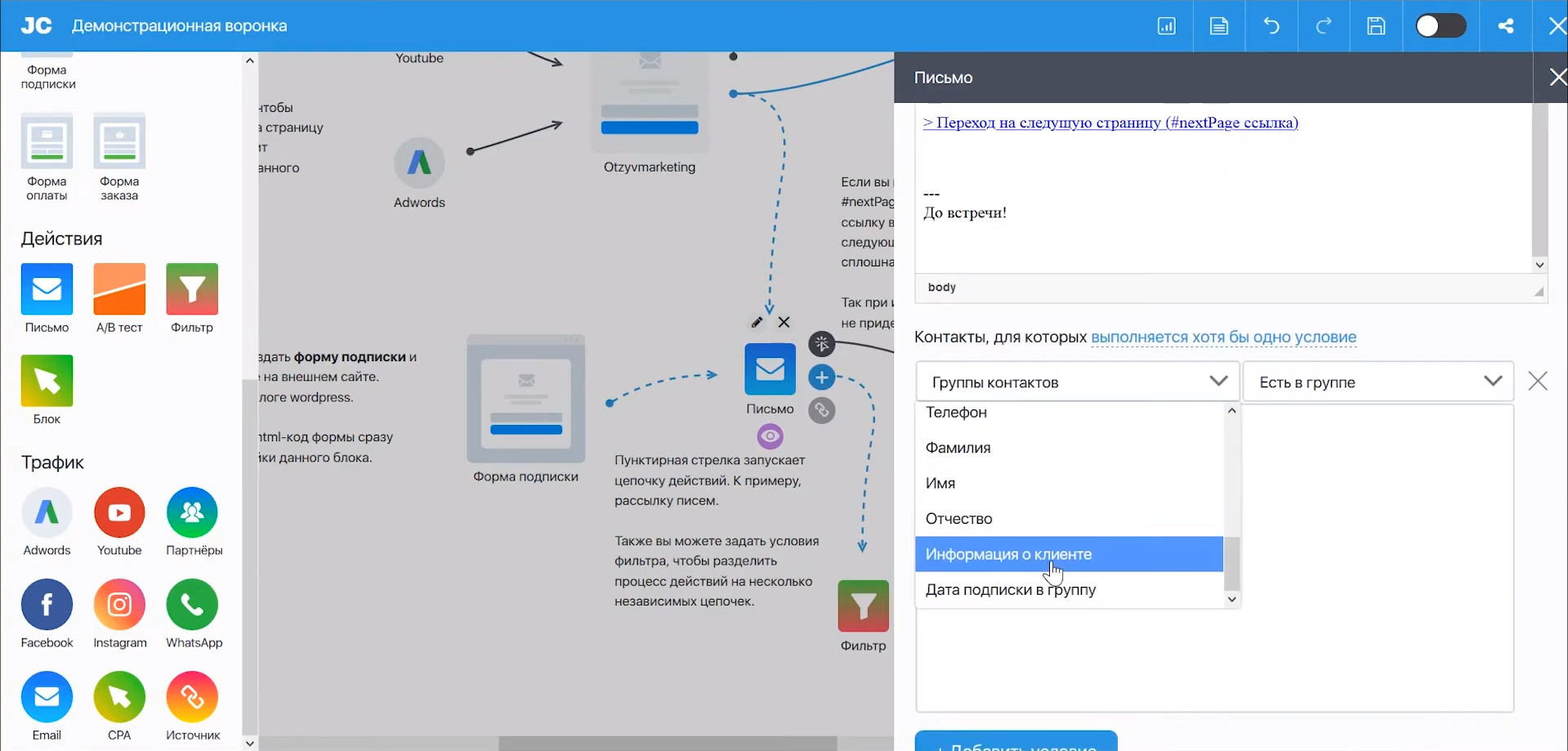This screenshot has width=1568, height=751.
Task: Click the JC logo
Action: click(x=36, y=26)
